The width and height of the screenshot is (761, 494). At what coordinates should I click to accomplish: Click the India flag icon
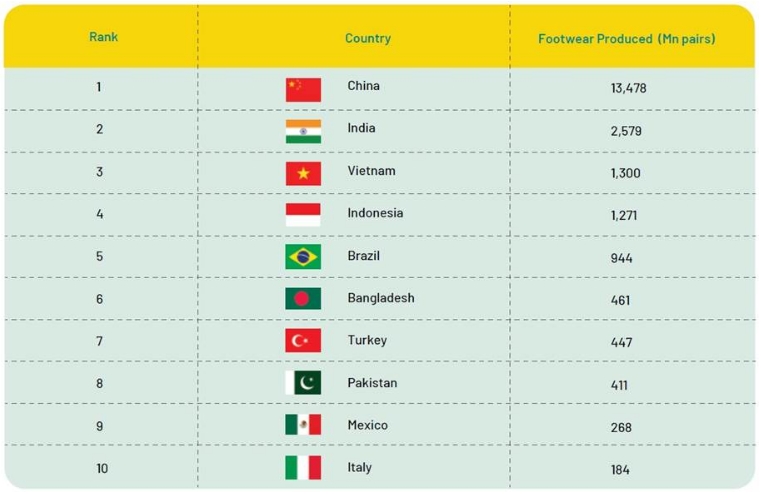pyautogui.click(x=303, y=132)
